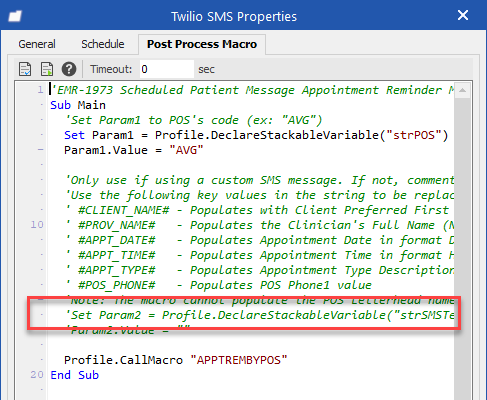Click the "AVG" string value
The image size is (487, 400).
pos(186,150)
